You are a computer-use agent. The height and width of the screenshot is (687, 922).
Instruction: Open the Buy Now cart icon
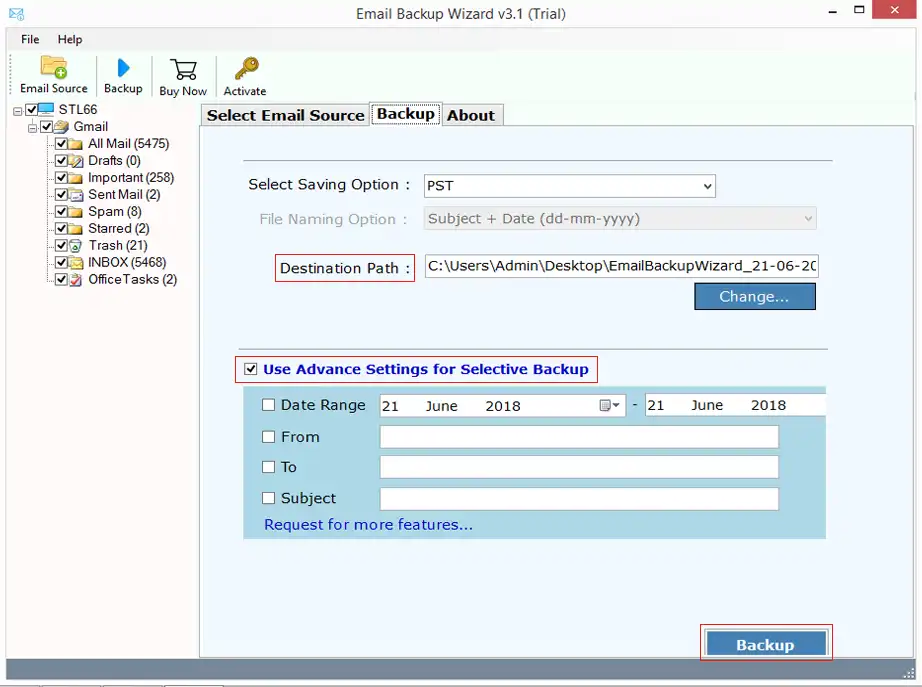(x=183, y=69)
